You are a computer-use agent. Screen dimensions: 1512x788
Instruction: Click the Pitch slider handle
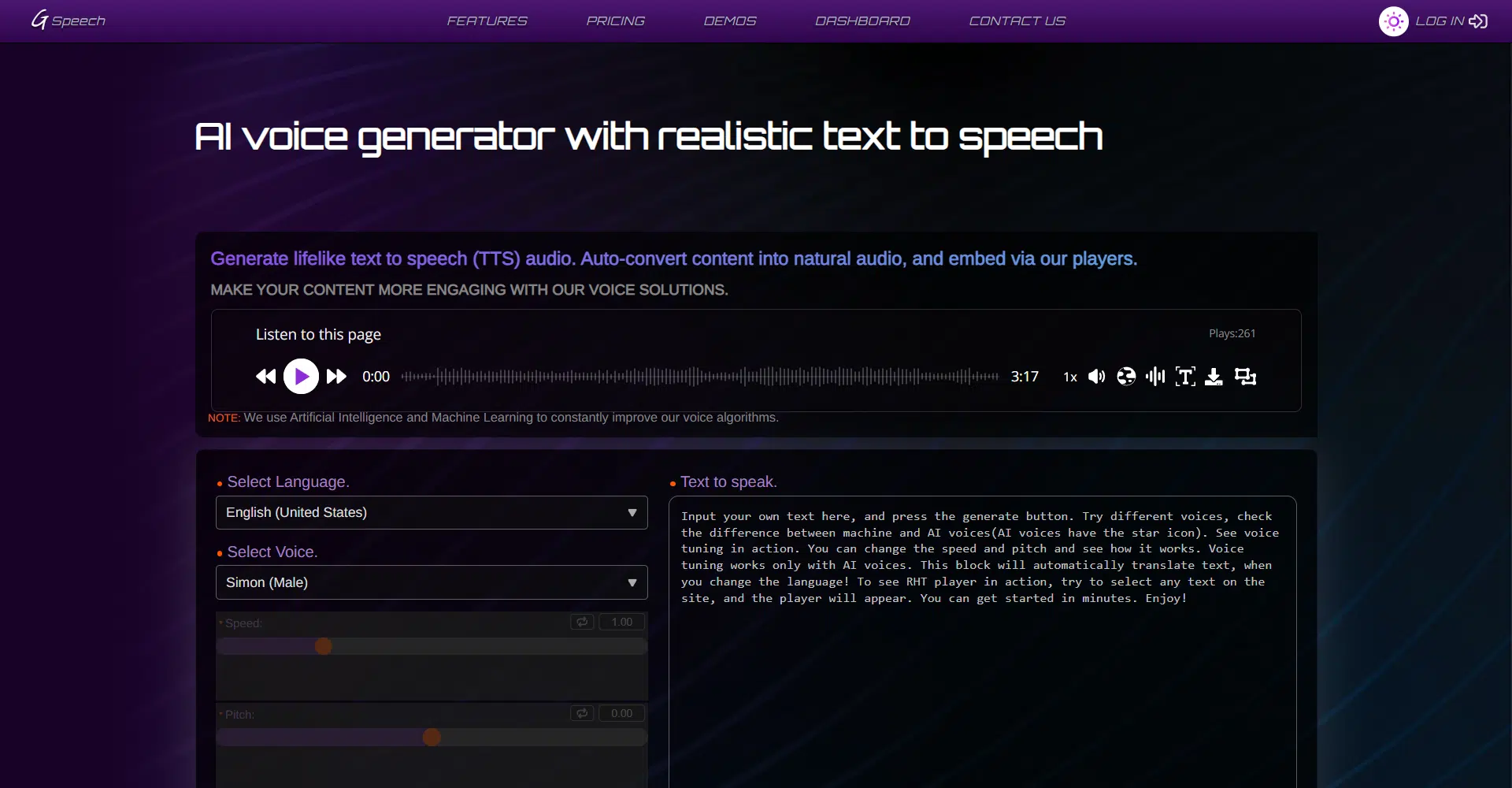[432, 737]
